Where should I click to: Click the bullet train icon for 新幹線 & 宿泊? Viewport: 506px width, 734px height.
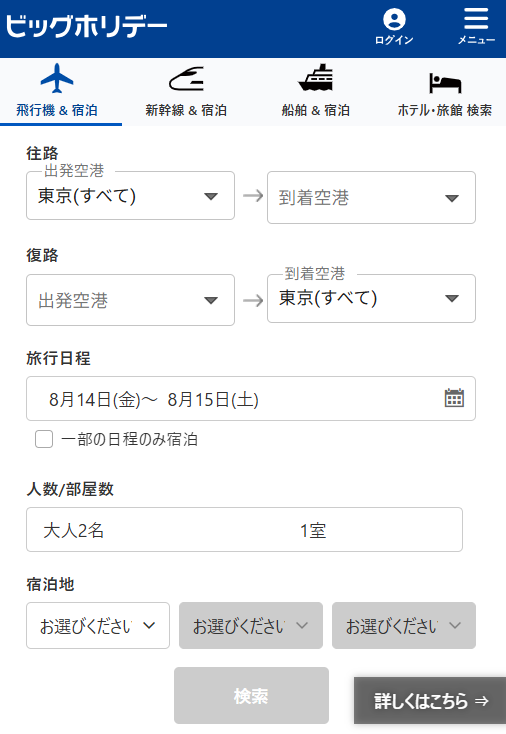coord(186,79)
